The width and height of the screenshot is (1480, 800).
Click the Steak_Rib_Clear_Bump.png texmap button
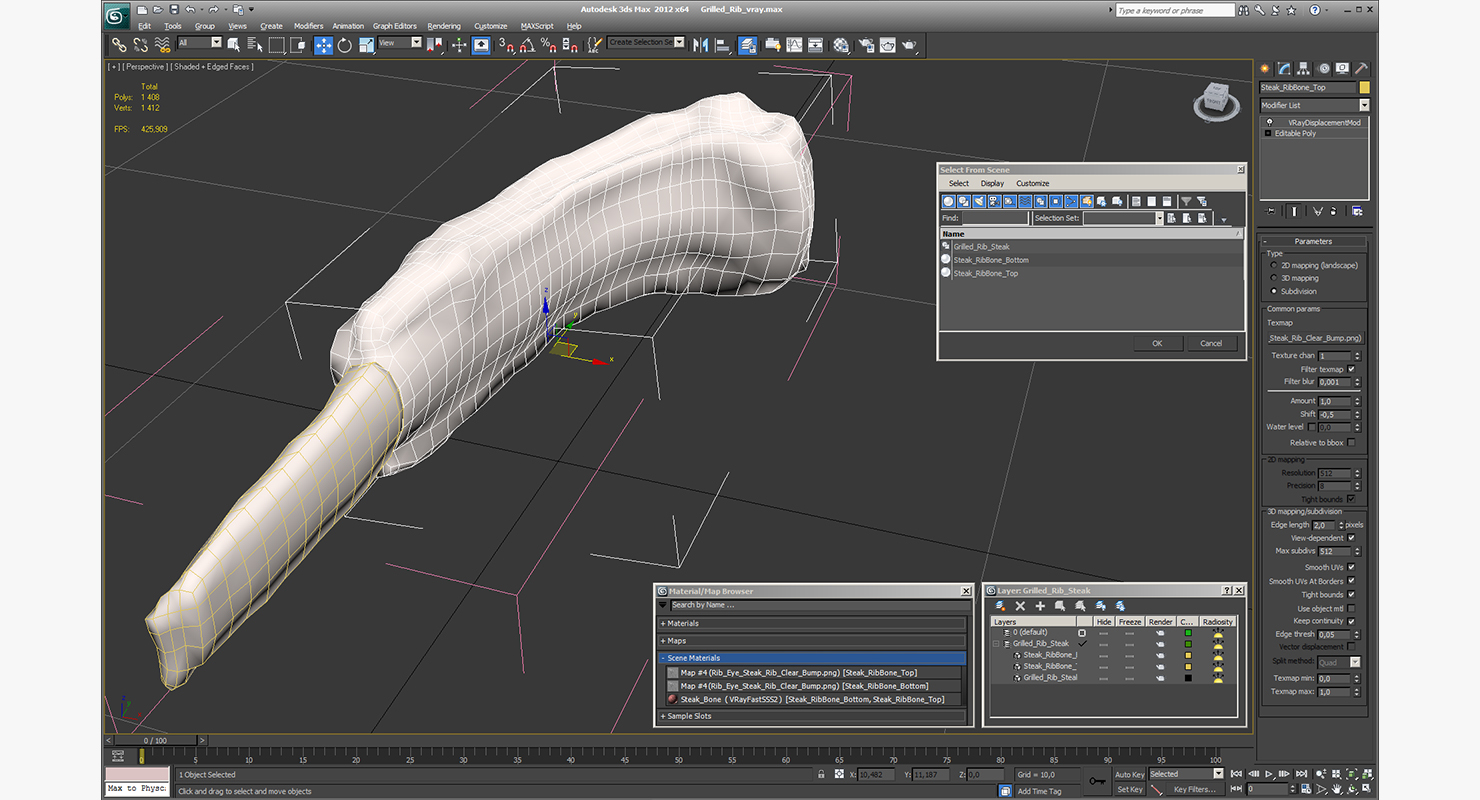coord(1315,338)
